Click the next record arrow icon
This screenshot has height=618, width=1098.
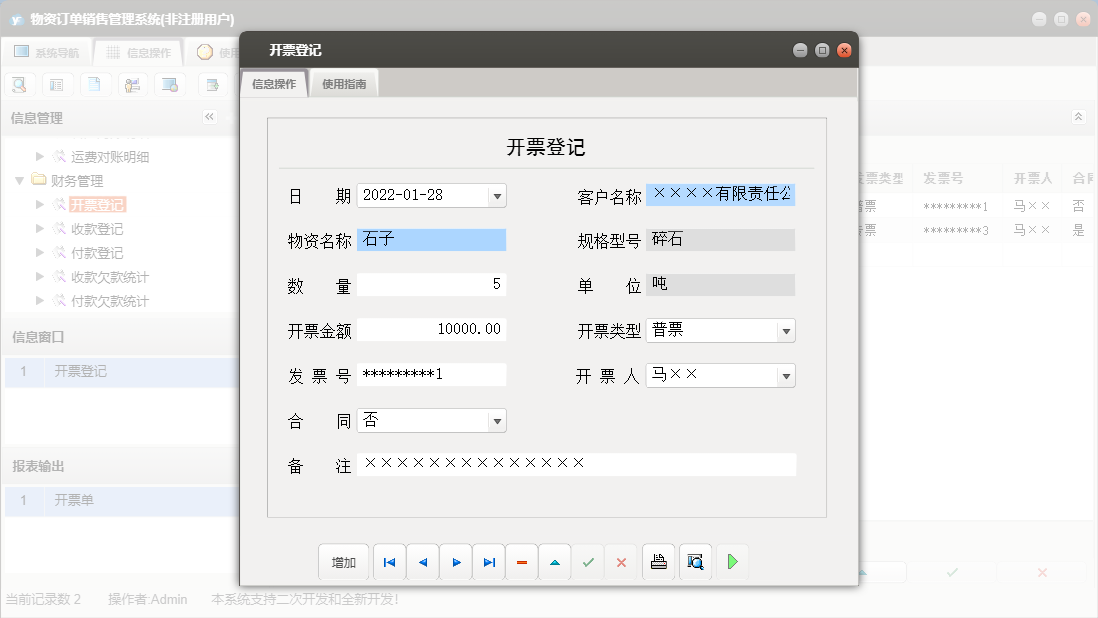click(455, 561)
